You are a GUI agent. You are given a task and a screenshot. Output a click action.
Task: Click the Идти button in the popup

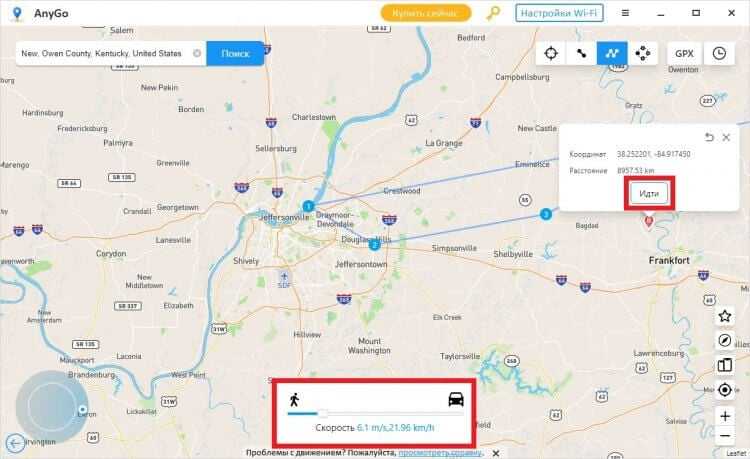pyautogui.click(x=649, y=193)
